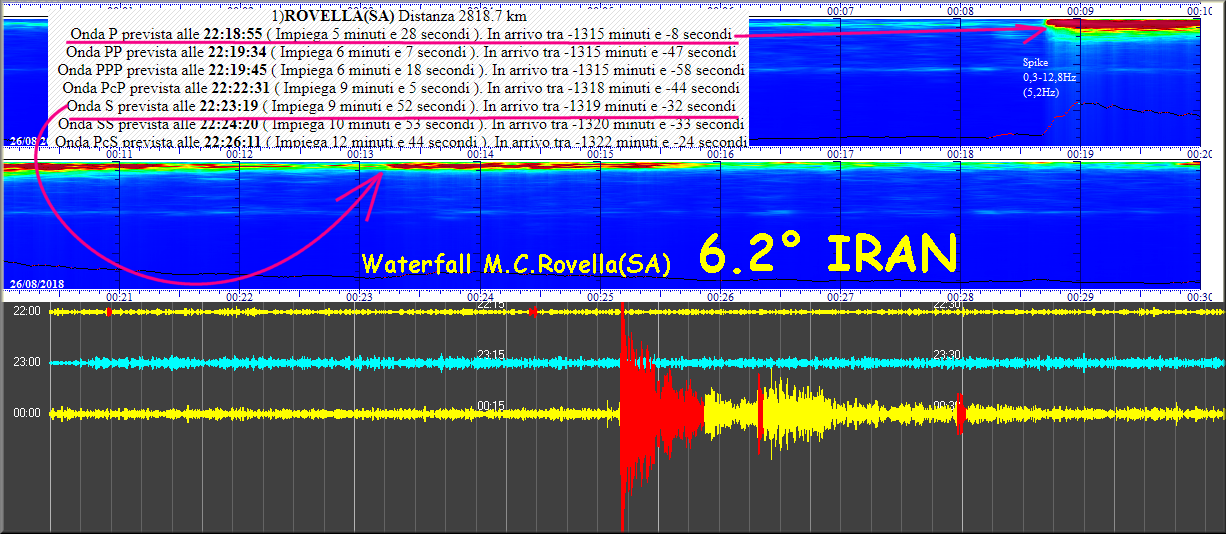Image resolution: width=1226 pixels, height=534 pixels.
Task: Select the 'Onda SS prevista alle 22:24:20' row
Action: (x=401, y=124)
